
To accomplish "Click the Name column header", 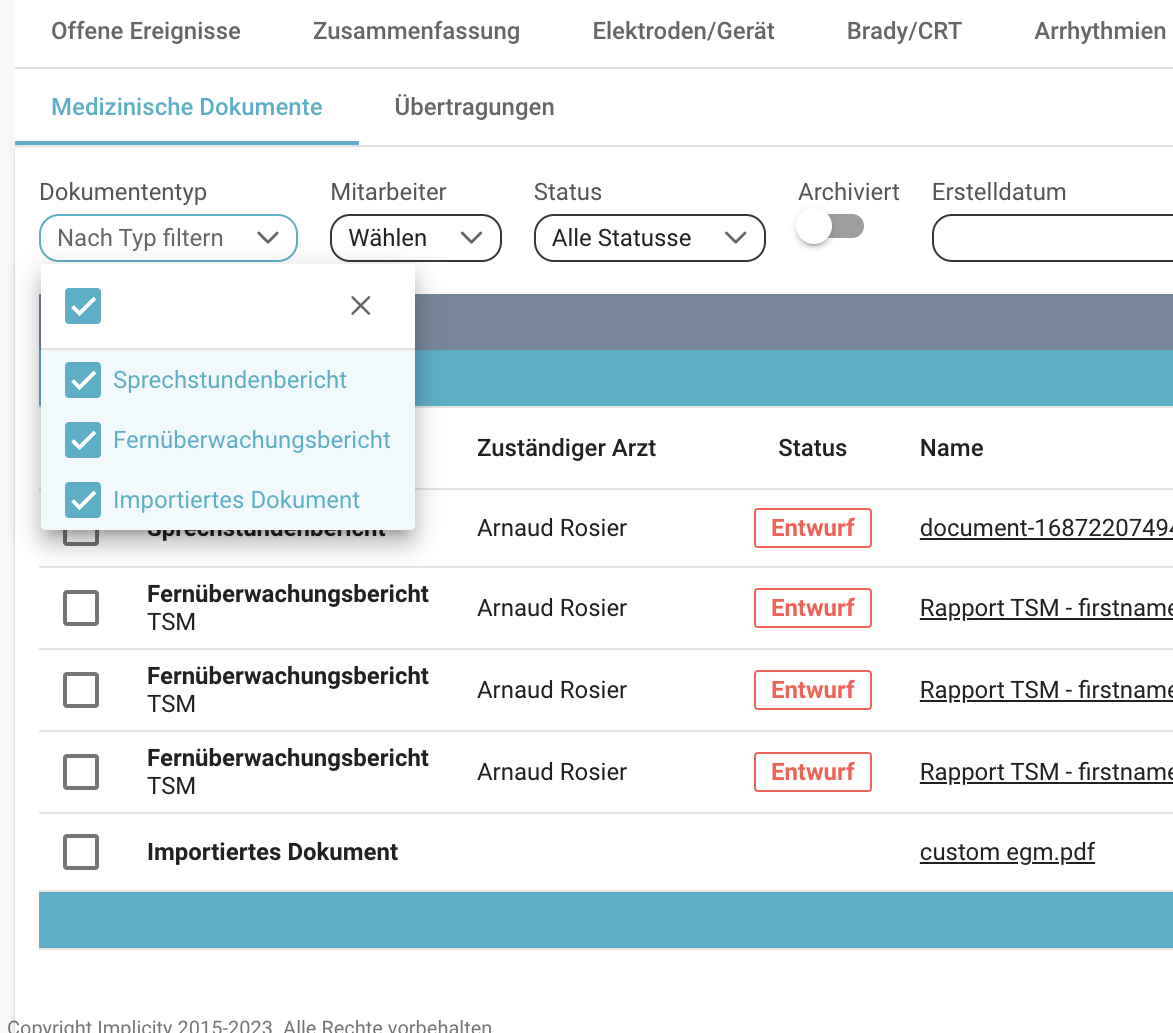I will pyautogui.click(x=952, y=448).
